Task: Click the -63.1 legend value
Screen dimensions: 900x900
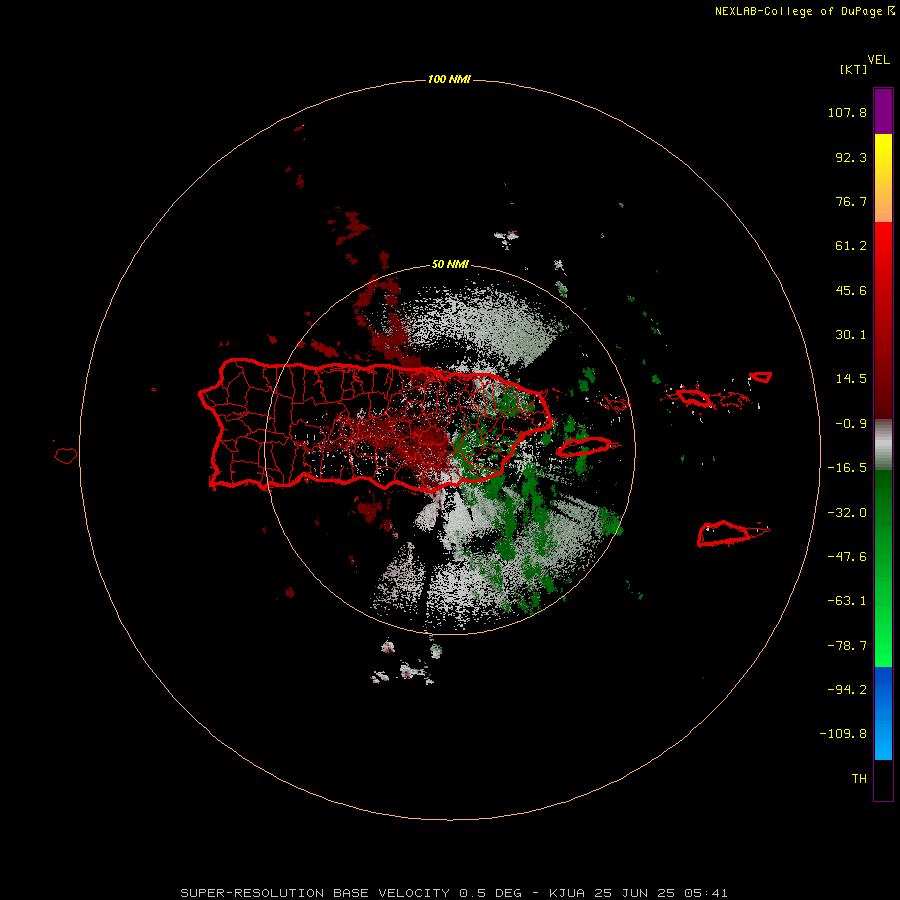Action: point(847,601)
